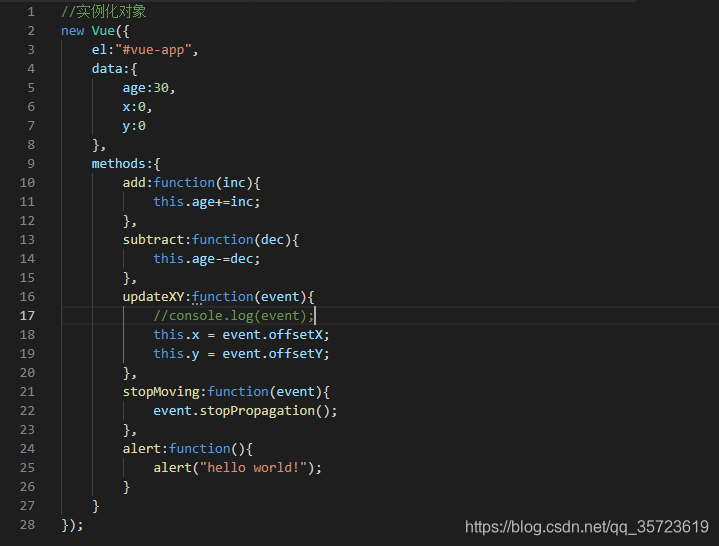Click the 'function' keyword on line 16

pos(222,297)
